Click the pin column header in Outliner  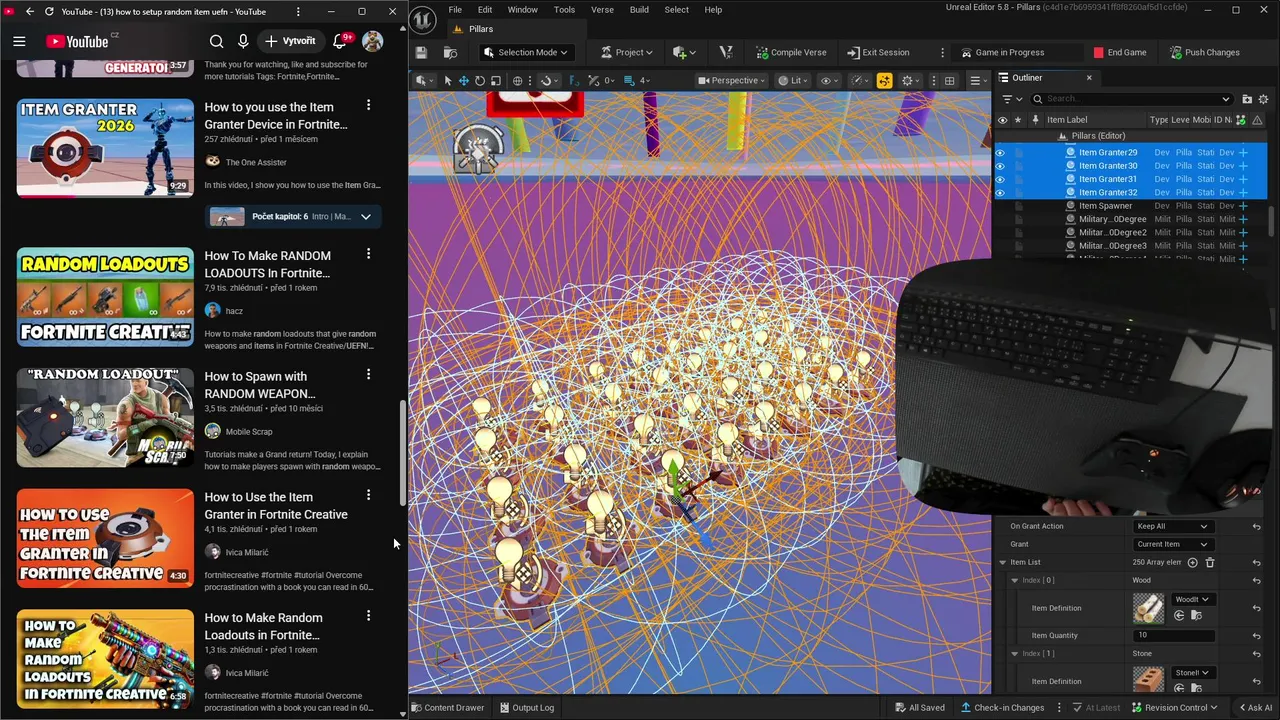tap(1035, 120)
